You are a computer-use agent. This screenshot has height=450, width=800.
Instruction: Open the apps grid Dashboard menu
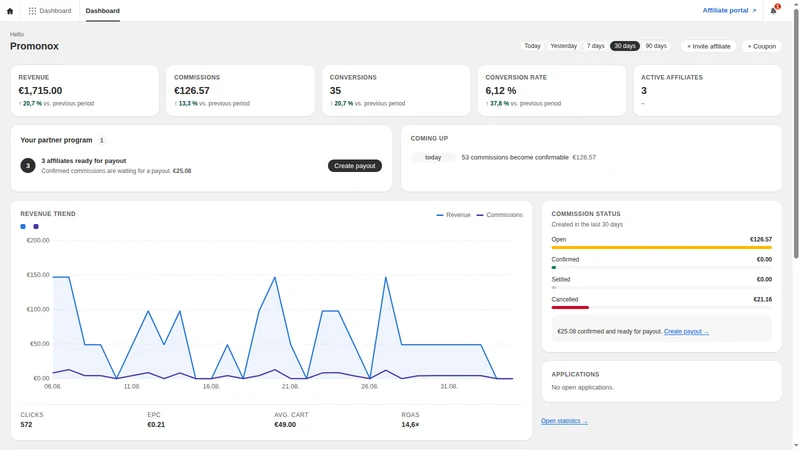point(49,11)
